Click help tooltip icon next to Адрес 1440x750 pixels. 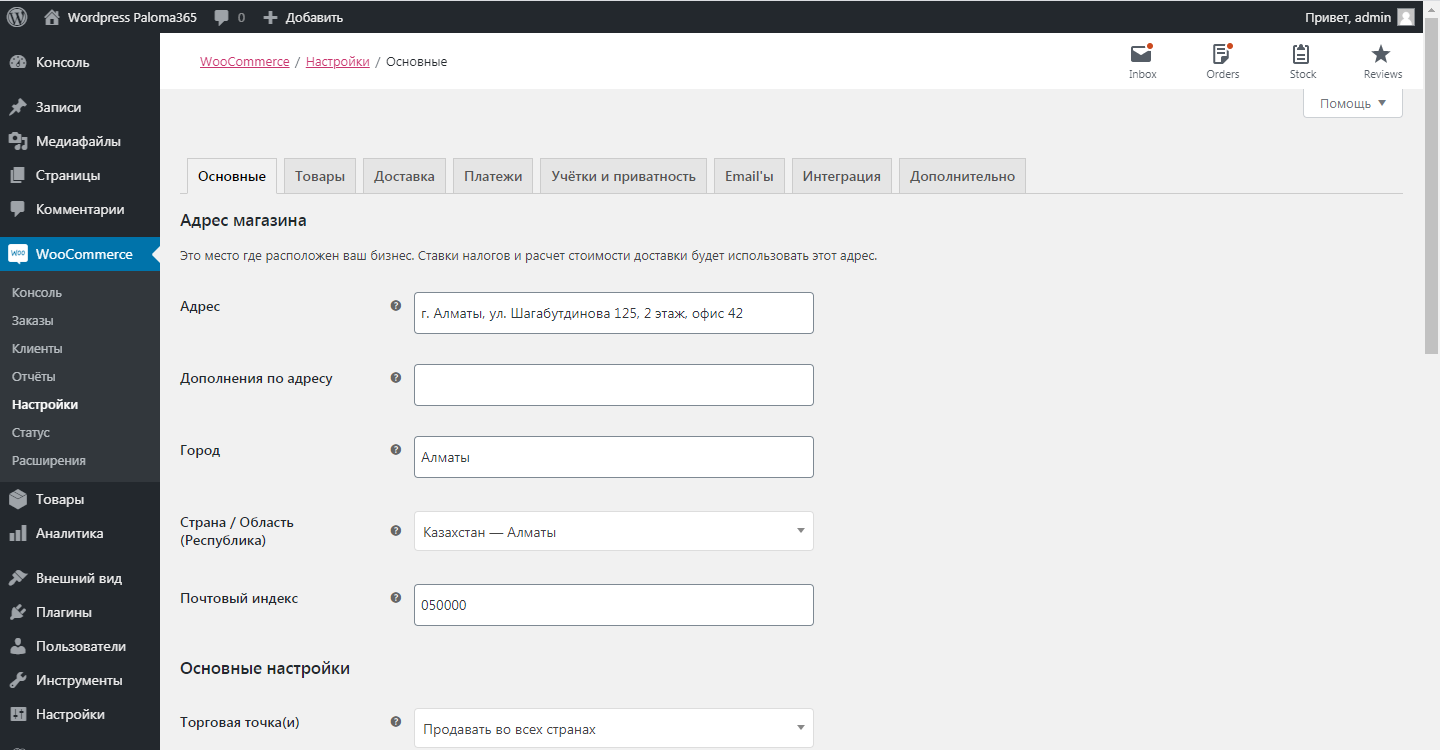396,306
